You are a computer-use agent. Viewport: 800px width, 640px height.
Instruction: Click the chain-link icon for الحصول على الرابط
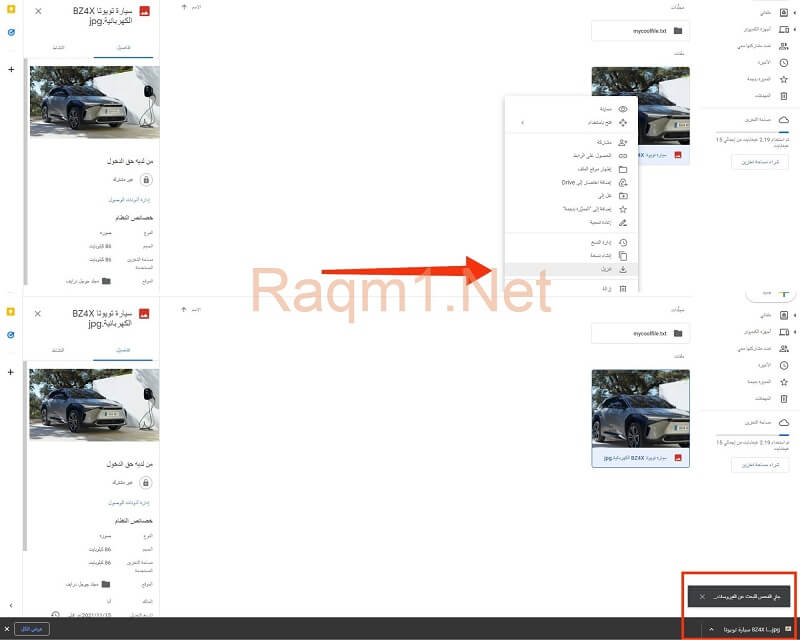(x=623, y=156)
